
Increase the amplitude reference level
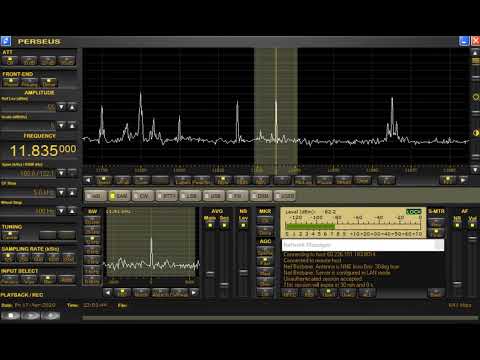click(x=72, y=107)
